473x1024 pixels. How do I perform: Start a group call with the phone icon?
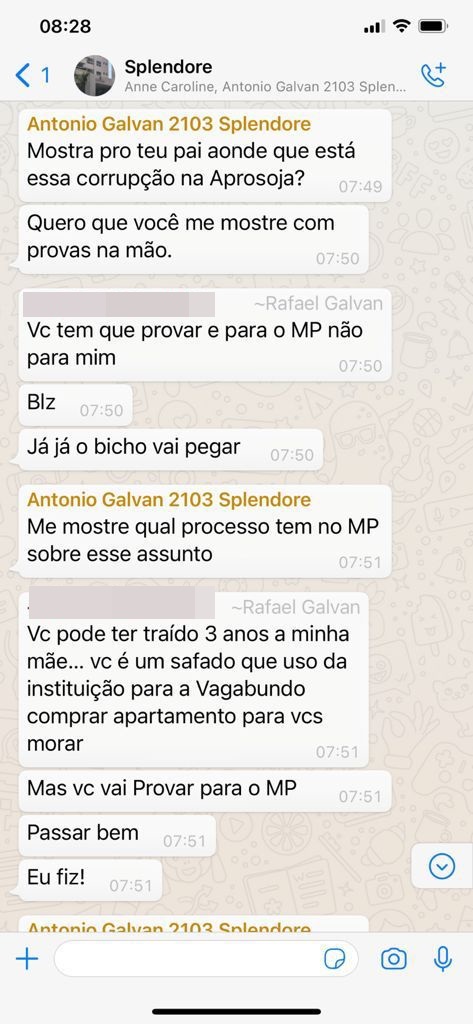[432, 75]
